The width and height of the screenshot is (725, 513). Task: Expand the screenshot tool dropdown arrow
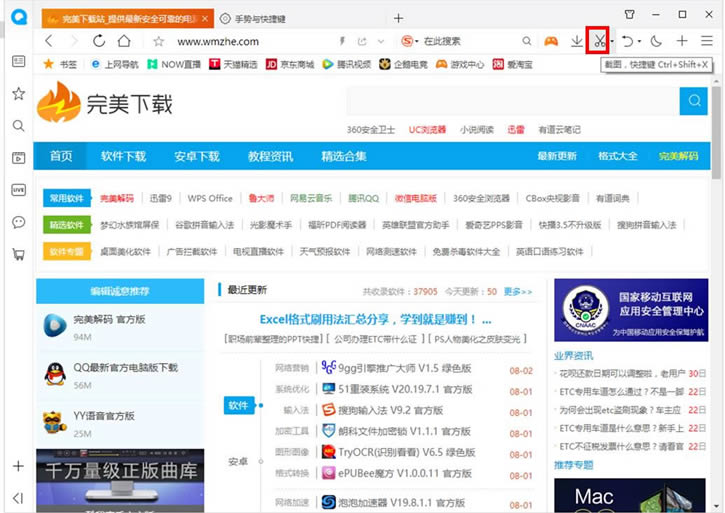(x=612, y=42)
